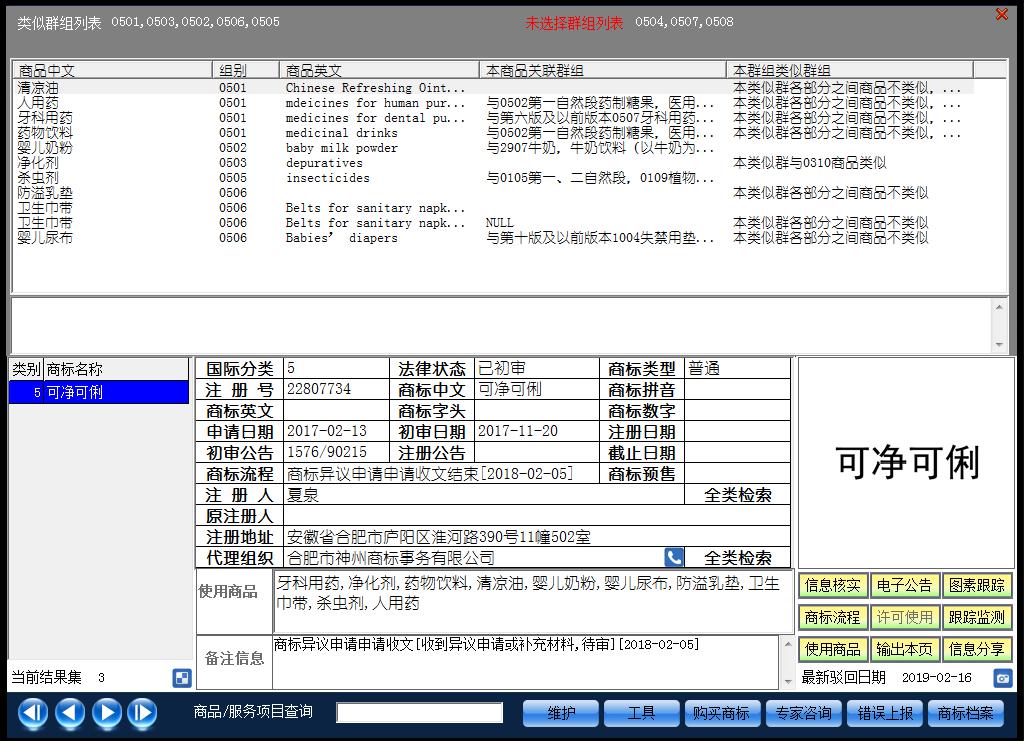
Task: Go to the previous record arrow icon
Action: pyautogui.click(x=69, y=713)
